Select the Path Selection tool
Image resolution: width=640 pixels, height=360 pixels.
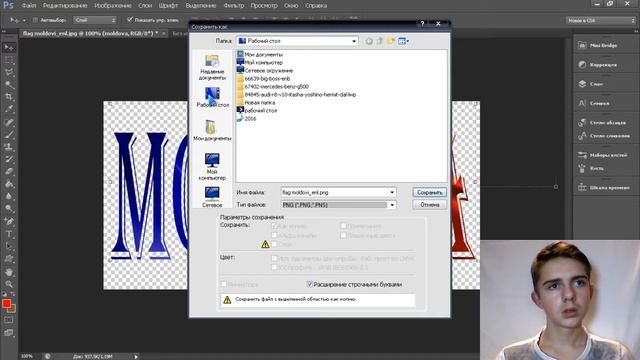(x=9, y=246)
